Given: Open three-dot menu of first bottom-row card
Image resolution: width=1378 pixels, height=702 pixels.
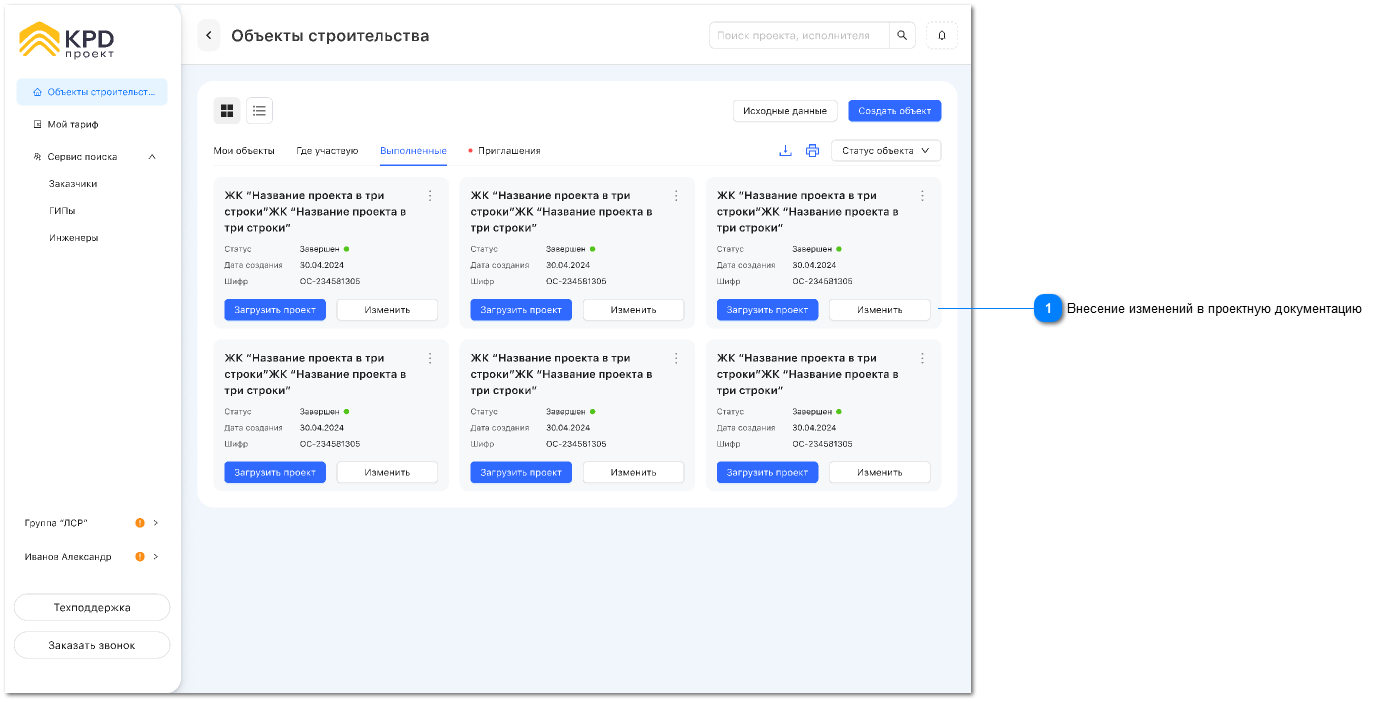Looking at the screenshot, I should (x=430, y=358).
